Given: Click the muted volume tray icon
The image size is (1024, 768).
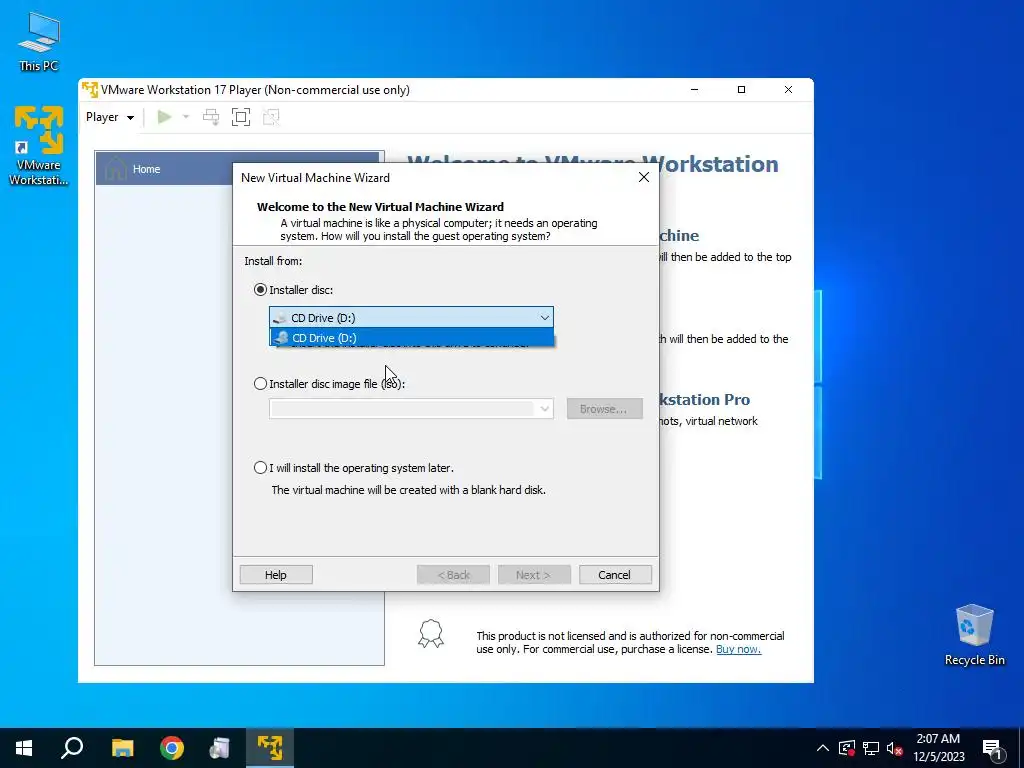Looking at the screenshot, I should (x=895, y=748).
